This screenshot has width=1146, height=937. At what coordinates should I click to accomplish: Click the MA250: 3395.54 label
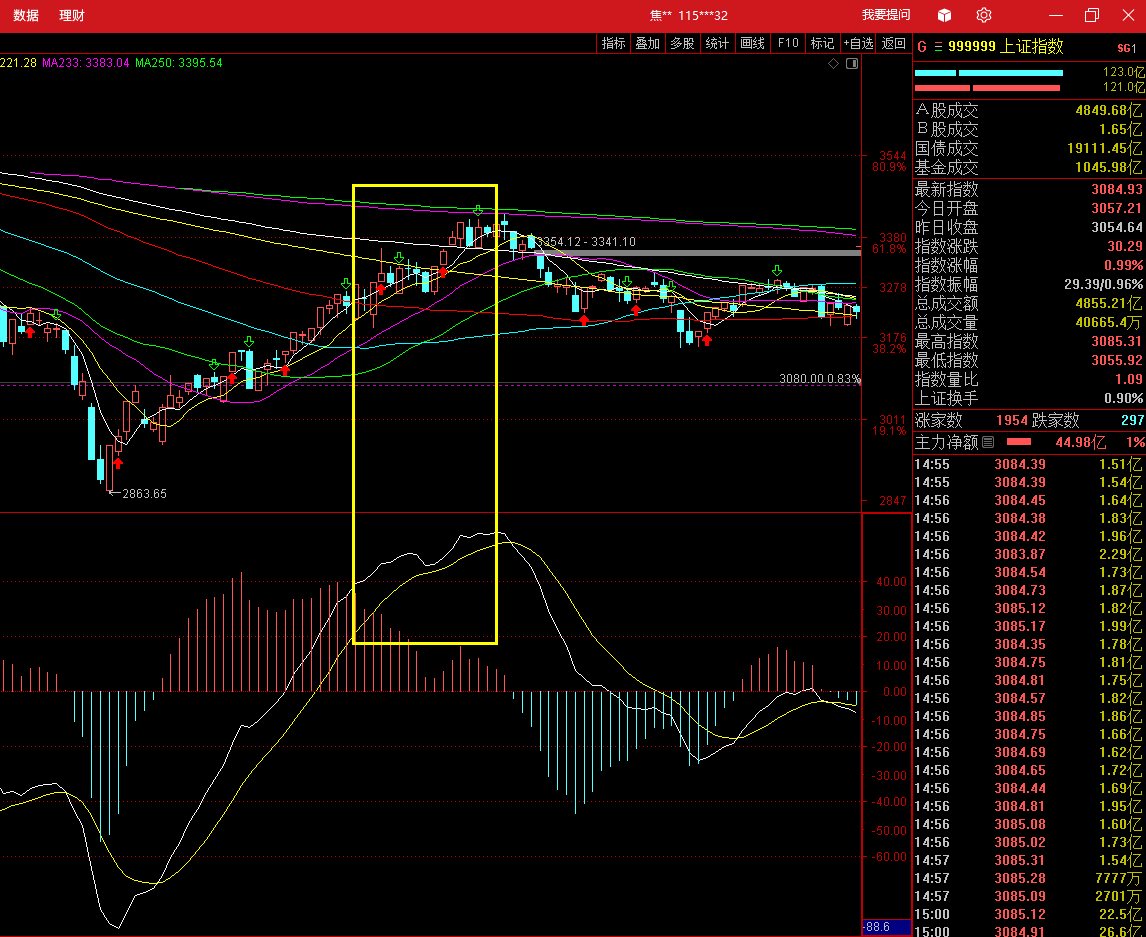point(178,63)
